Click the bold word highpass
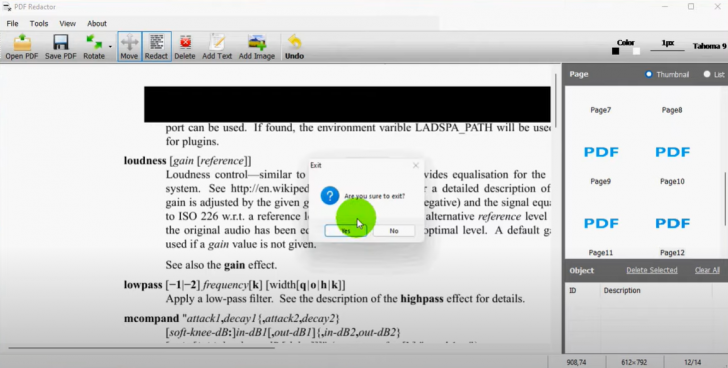728x368 pixels. click(x=422, y=299)
